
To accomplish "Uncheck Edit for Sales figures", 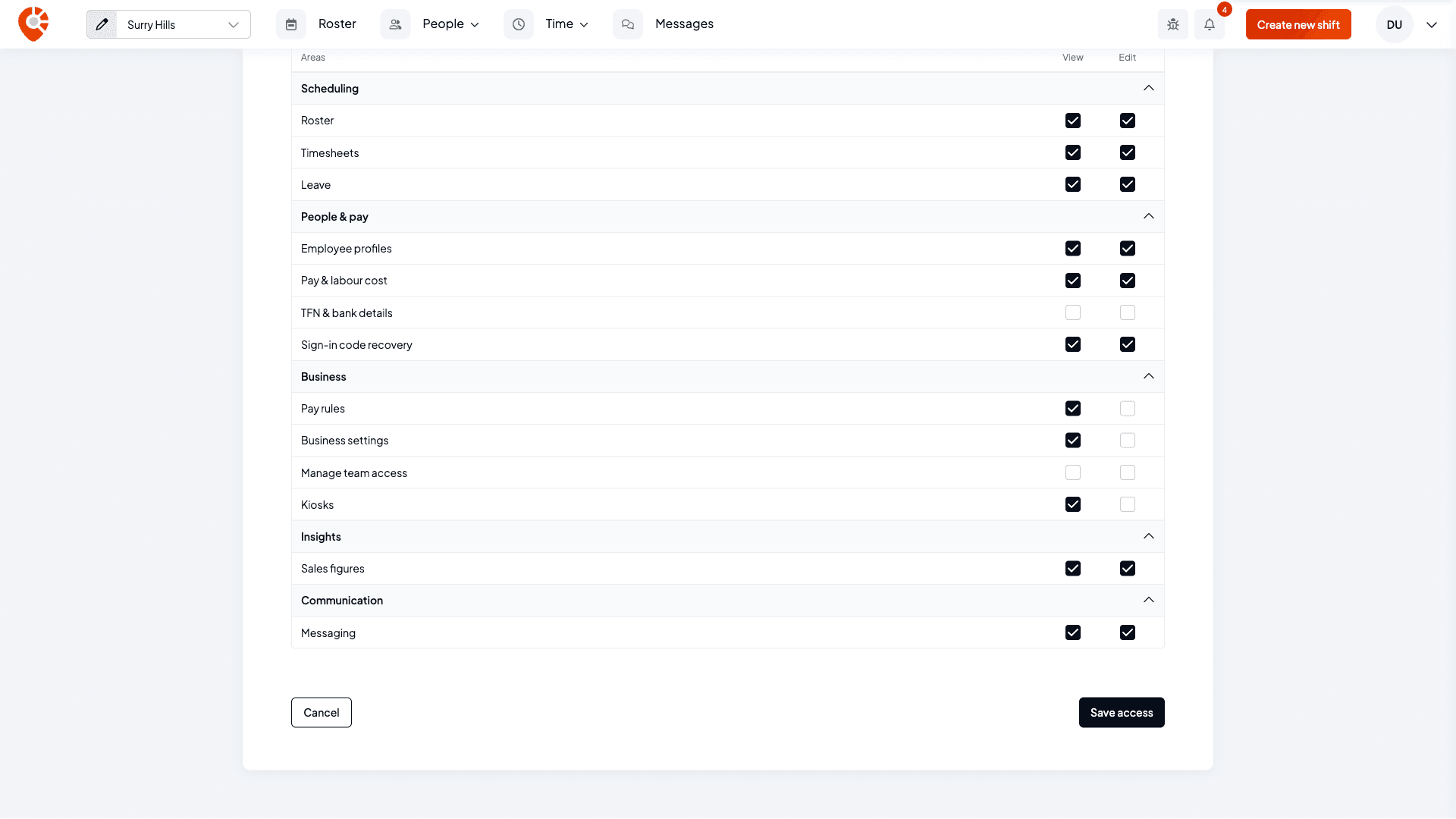I will point(1128,569).
